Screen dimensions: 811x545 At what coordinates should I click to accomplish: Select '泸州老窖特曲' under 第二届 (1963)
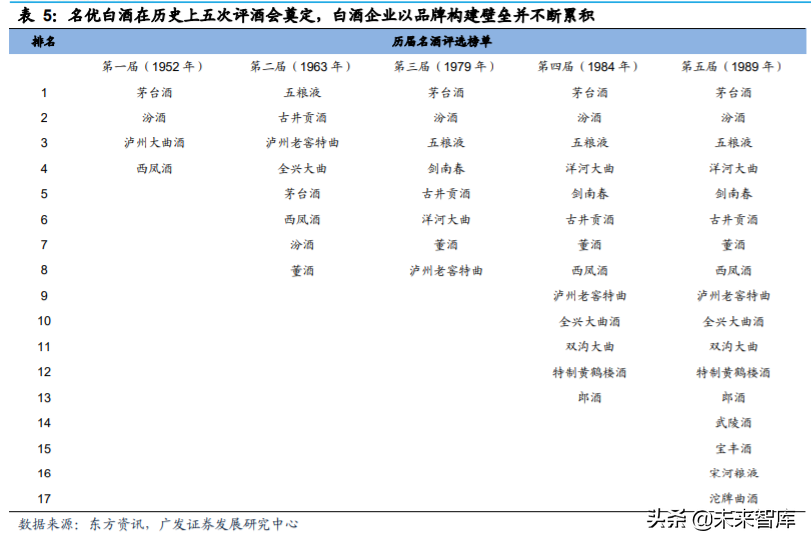[x=302, y=143]
